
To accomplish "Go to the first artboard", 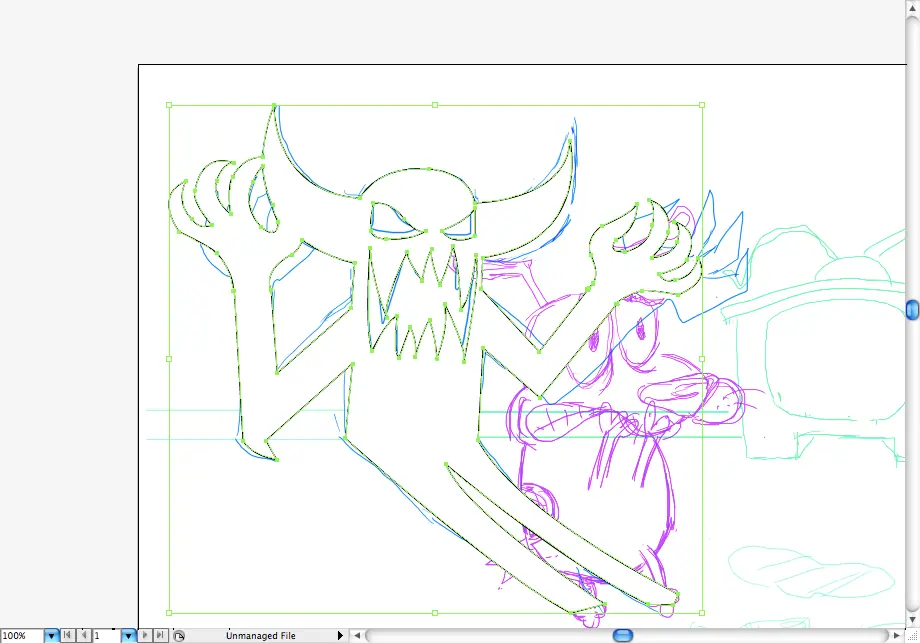I will coord(67,635).
